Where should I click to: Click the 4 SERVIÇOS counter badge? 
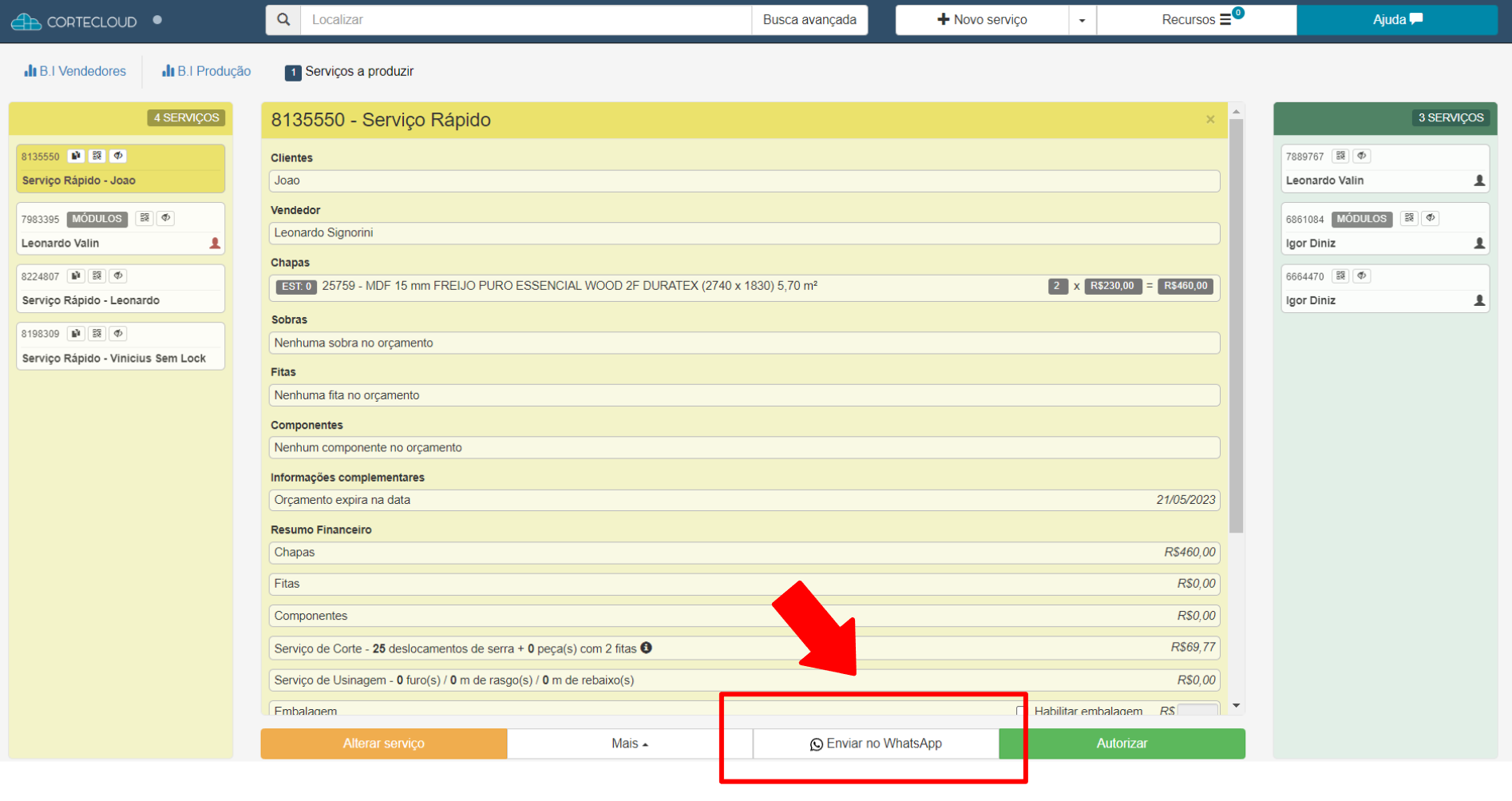coord(186,117)
